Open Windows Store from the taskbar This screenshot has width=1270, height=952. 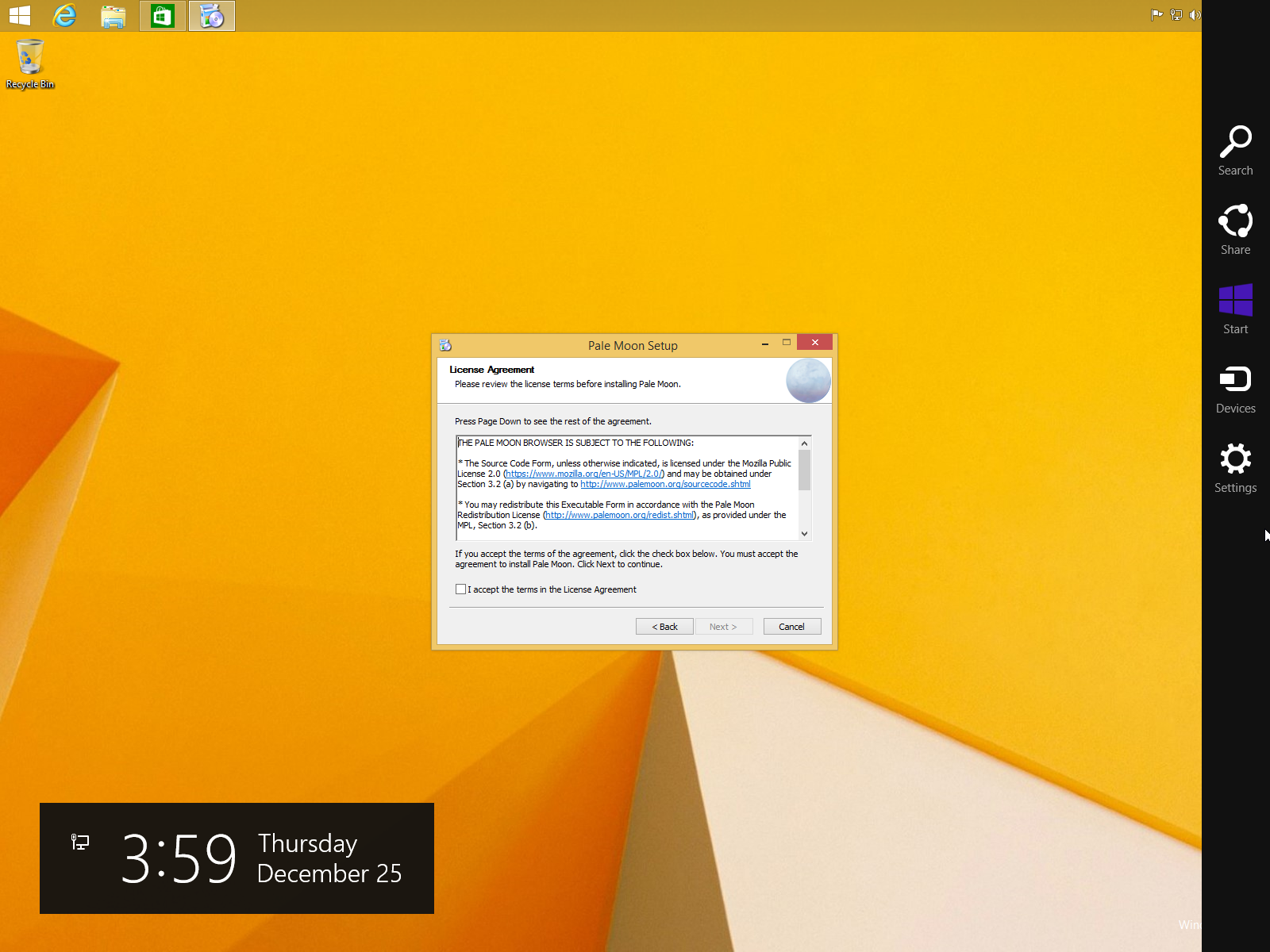[163, 16]
